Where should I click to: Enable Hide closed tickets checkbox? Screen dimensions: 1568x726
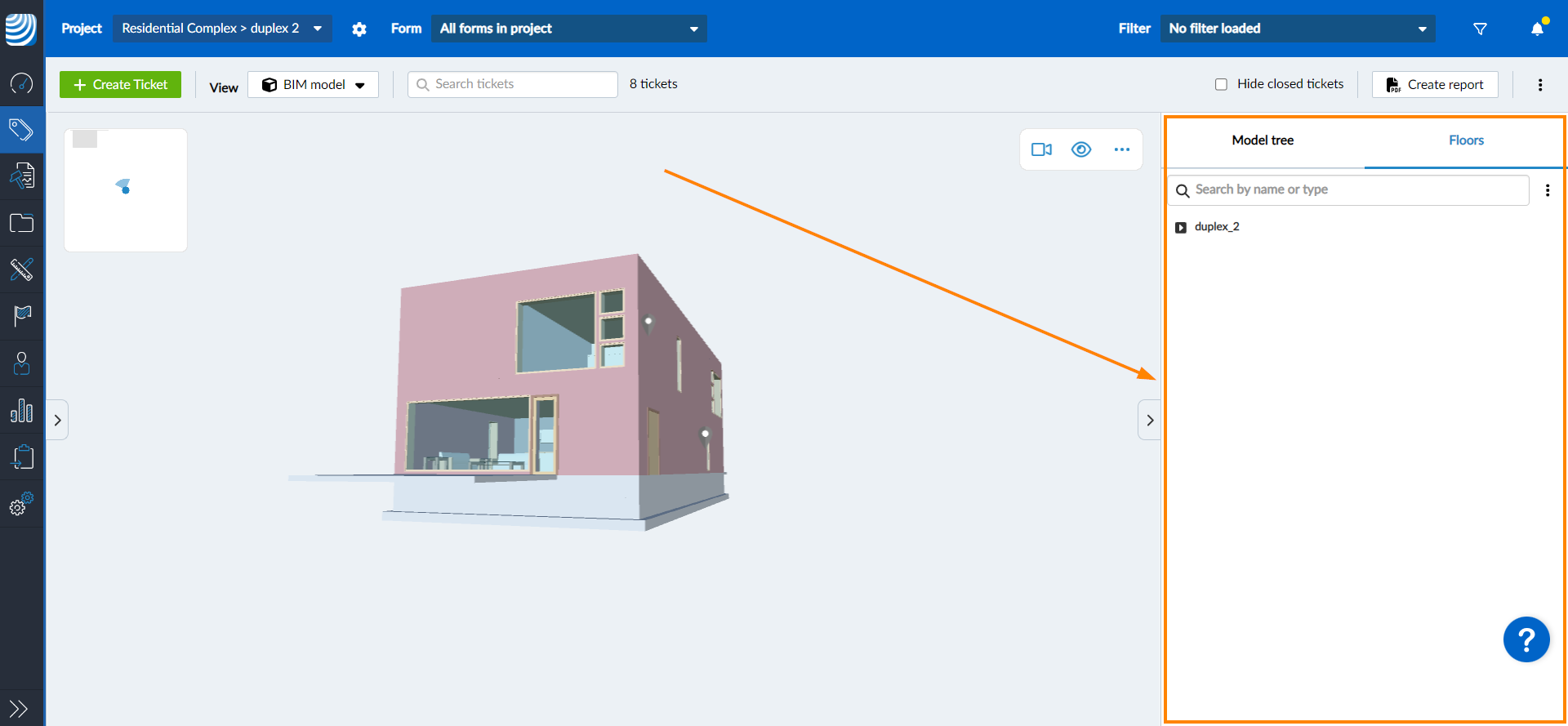[1221, 84]
